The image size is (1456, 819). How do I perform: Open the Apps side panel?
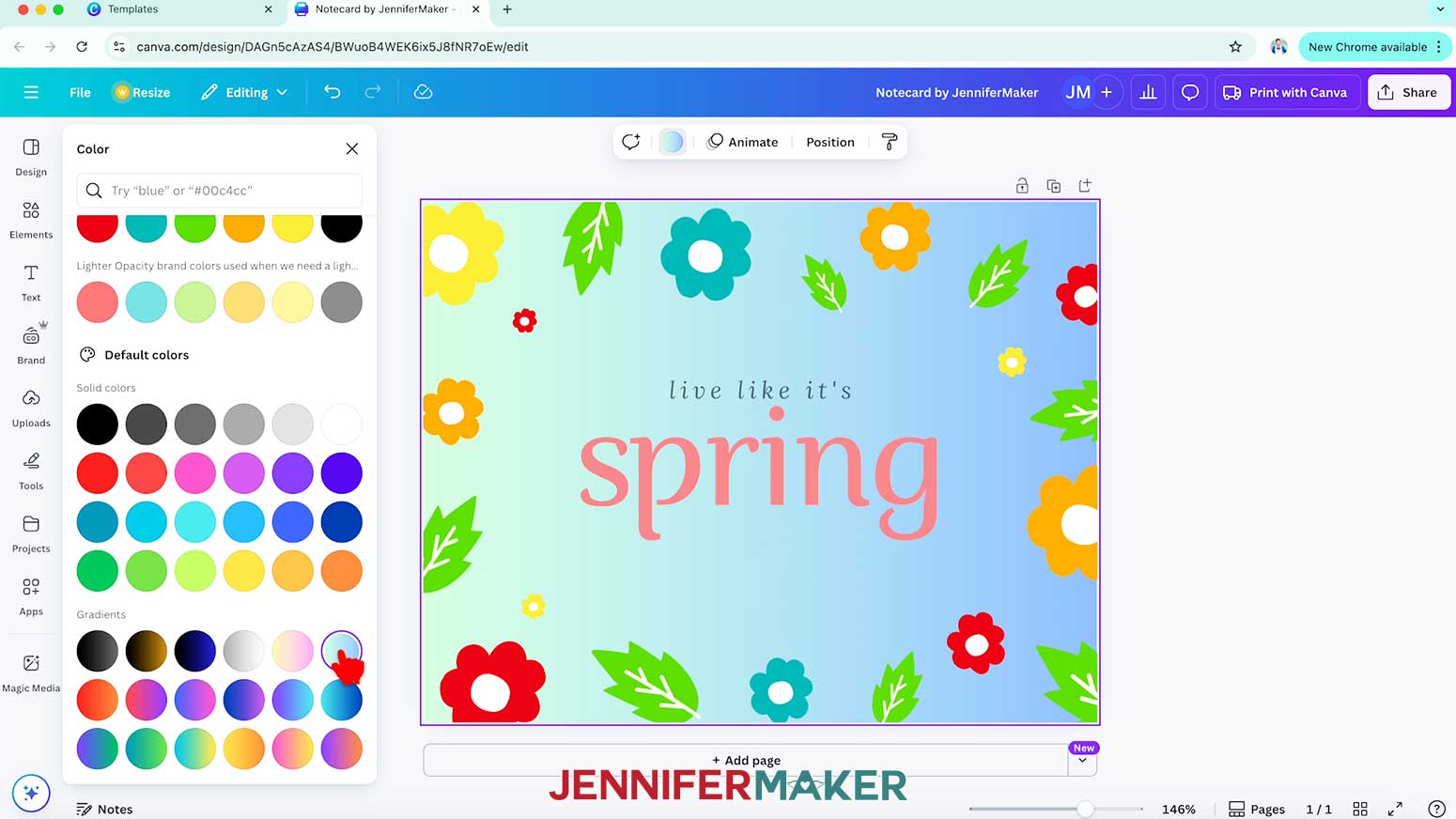(x=31, y=596)
